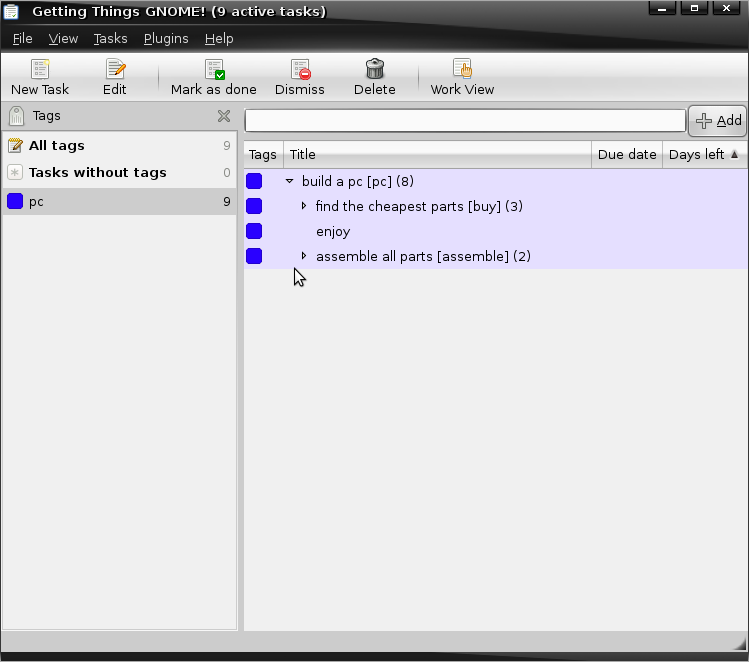Select the 'Tasks without tags' row
This screenshot has width=749, height=662.
[119, 172]
